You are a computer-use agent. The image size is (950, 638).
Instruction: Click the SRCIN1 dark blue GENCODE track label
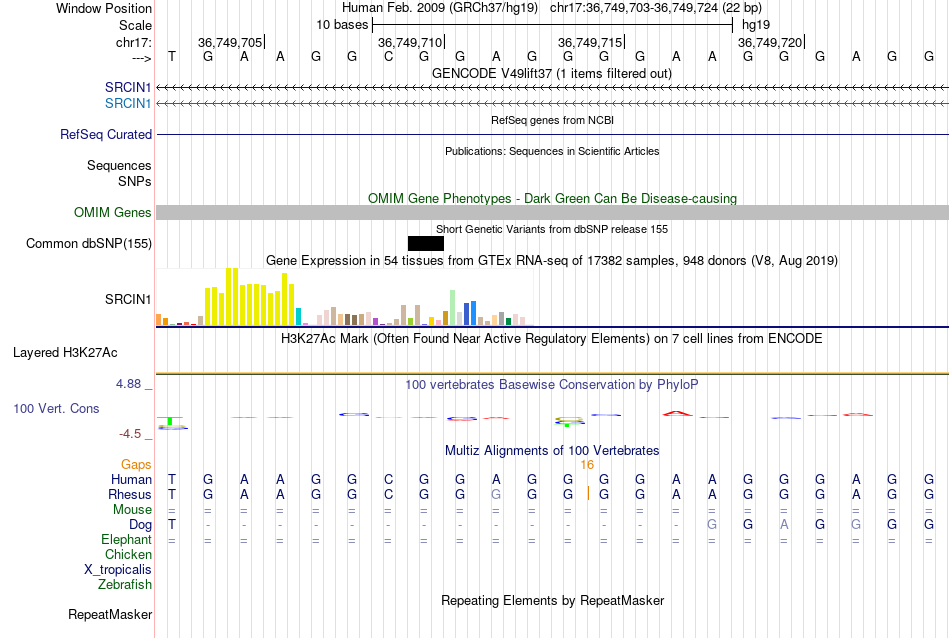click(128, 87)
